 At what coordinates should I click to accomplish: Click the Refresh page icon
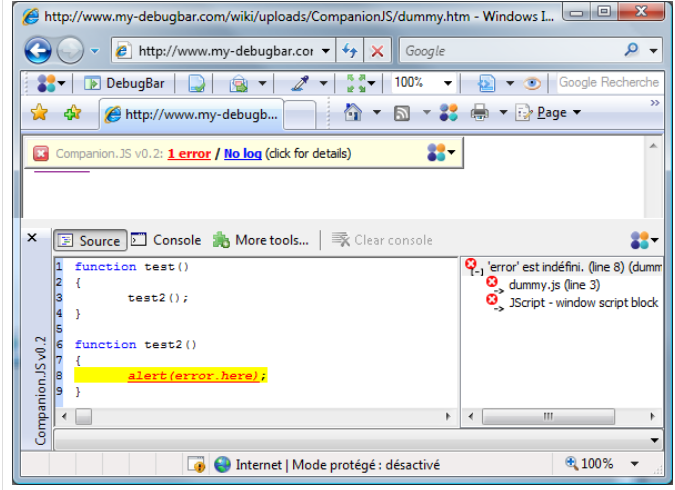click(x=351, y=50)
